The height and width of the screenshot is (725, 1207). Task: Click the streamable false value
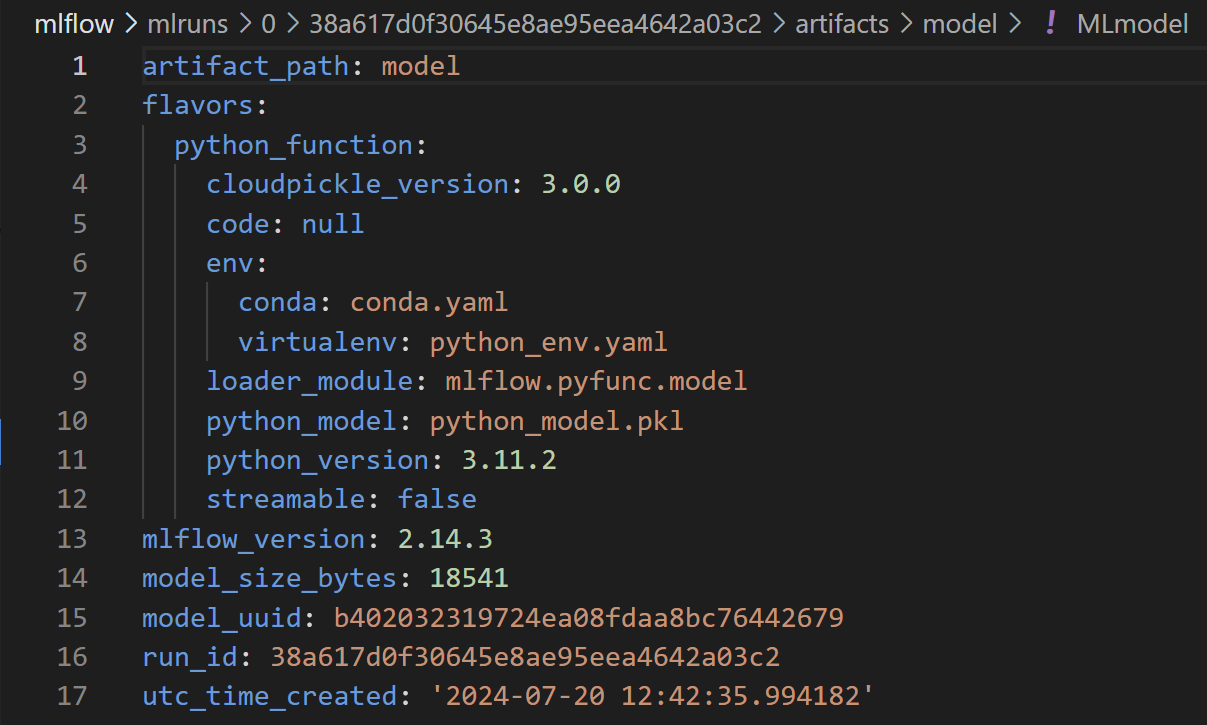pos(437,499)
